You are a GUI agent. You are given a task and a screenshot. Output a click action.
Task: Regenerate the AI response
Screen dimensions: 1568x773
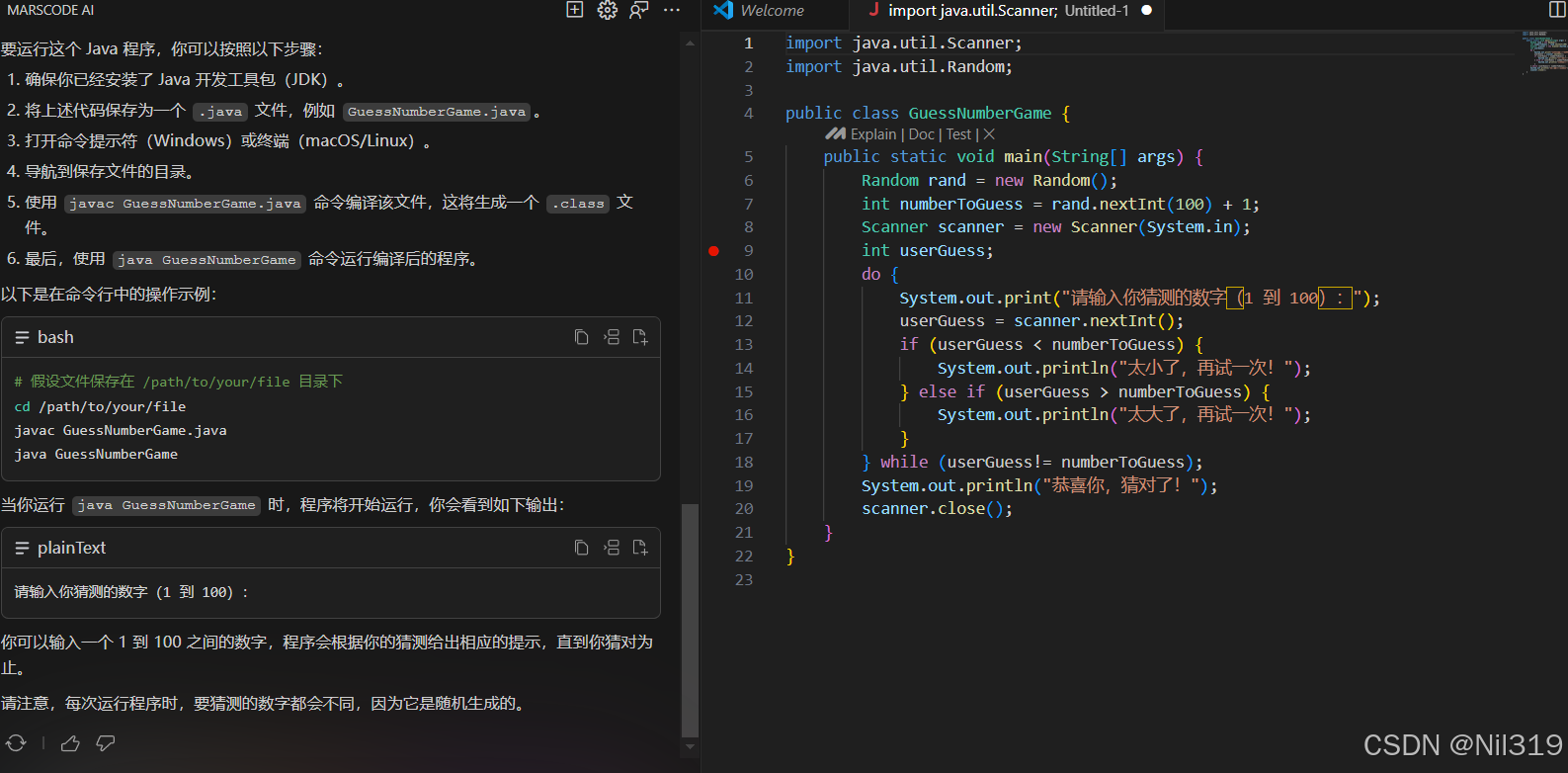click(16, 743)
